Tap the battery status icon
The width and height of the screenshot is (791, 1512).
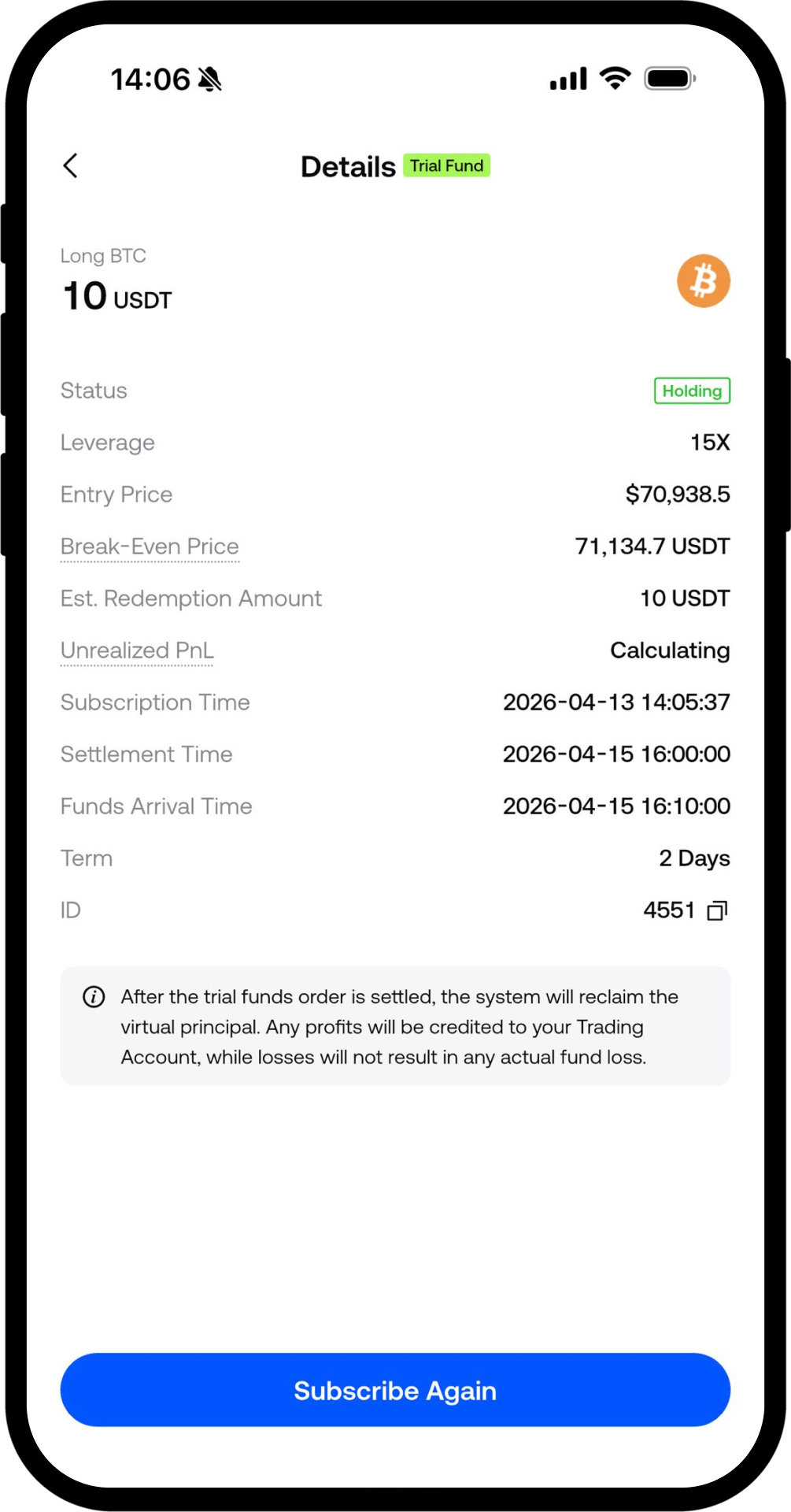(669, 79)
